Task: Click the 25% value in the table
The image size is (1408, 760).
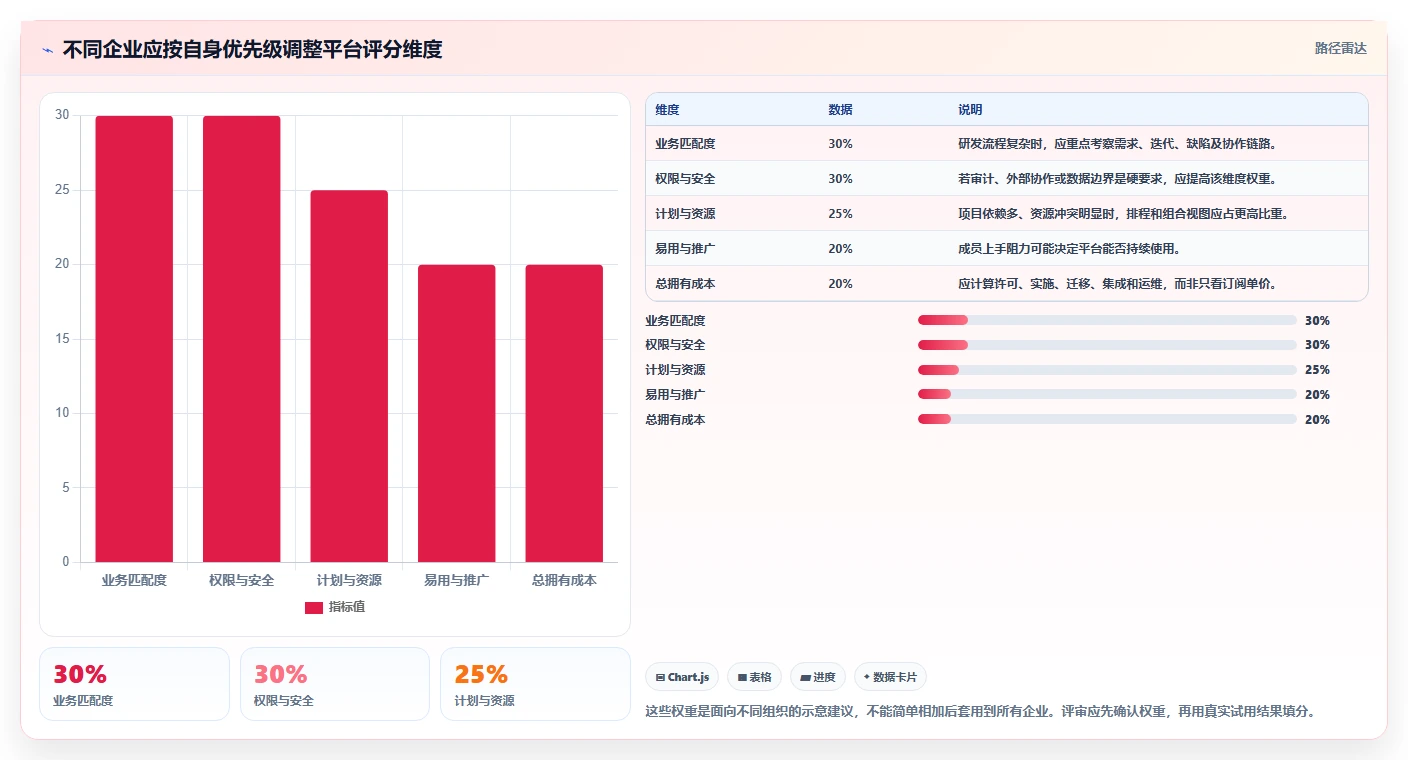Action: [840, 214]
